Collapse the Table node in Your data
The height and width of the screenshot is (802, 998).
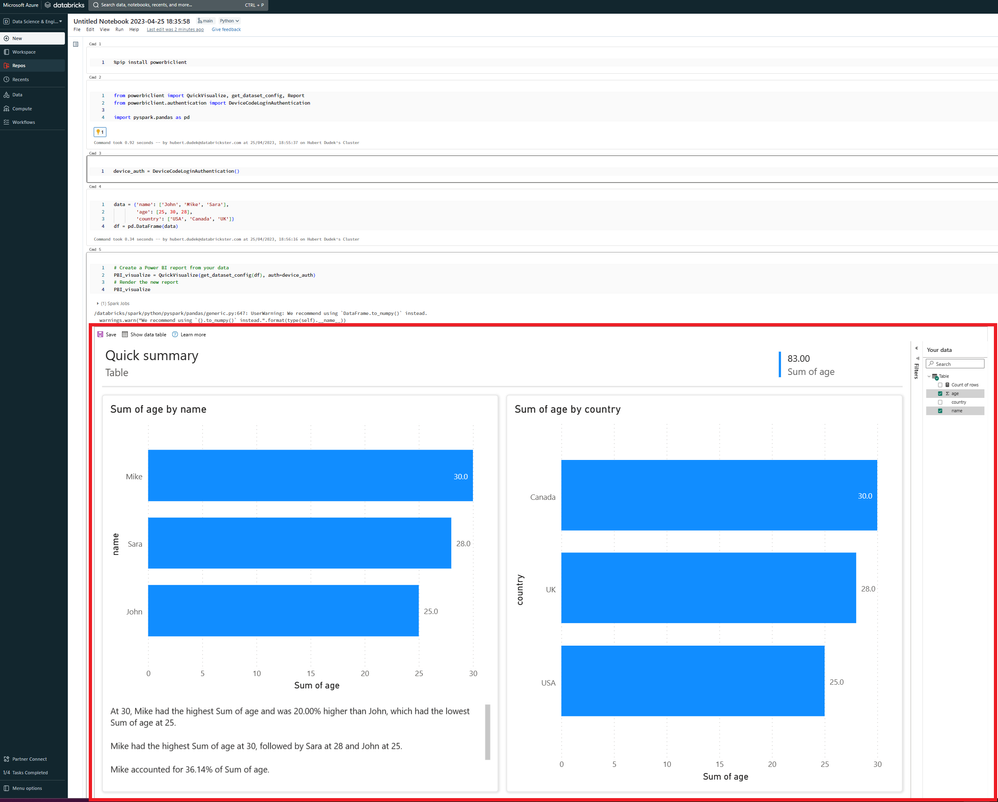929,376
